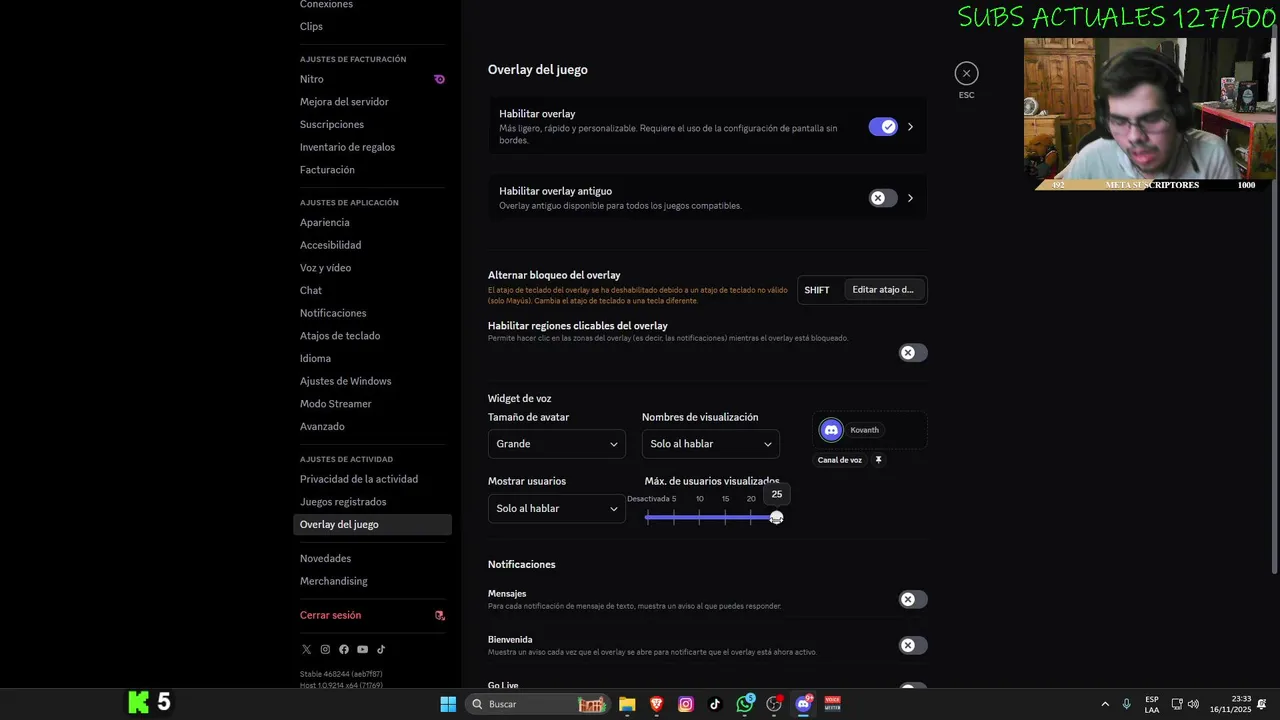
Task: Click the taskbar icon between WhatsApp and Discord
Action: coord(774,704)
